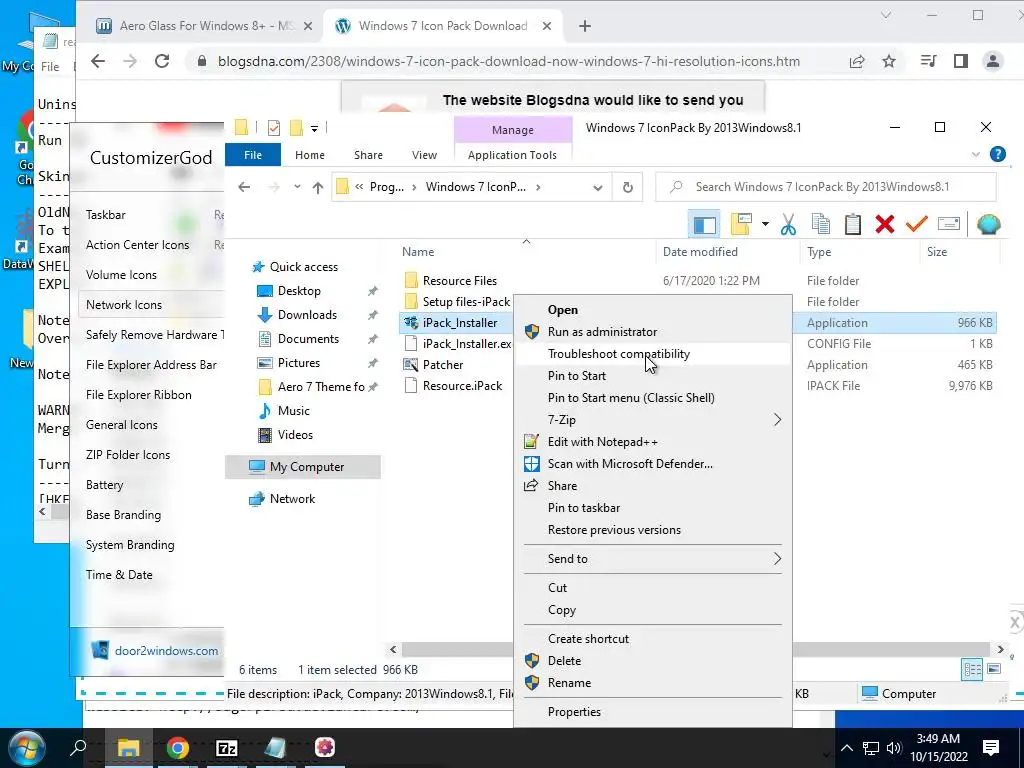Toggle the navigation pane icon in toolbar
The image size is (1024, 768).
704,225
